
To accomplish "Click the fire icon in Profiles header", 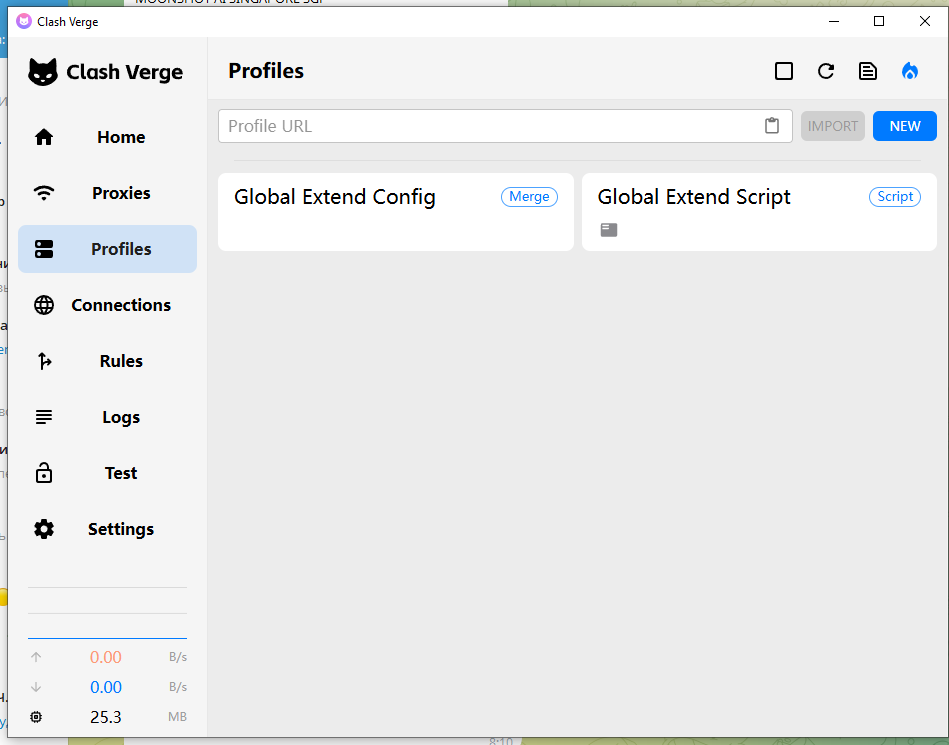I will (909, 71).
